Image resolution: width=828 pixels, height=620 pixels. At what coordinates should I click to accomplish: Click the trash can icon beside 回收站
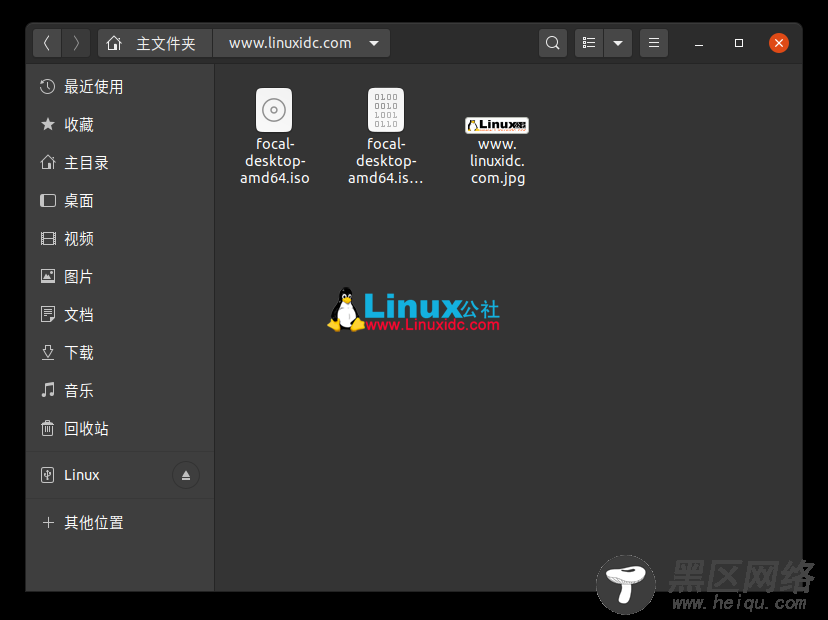pos(48,428)
